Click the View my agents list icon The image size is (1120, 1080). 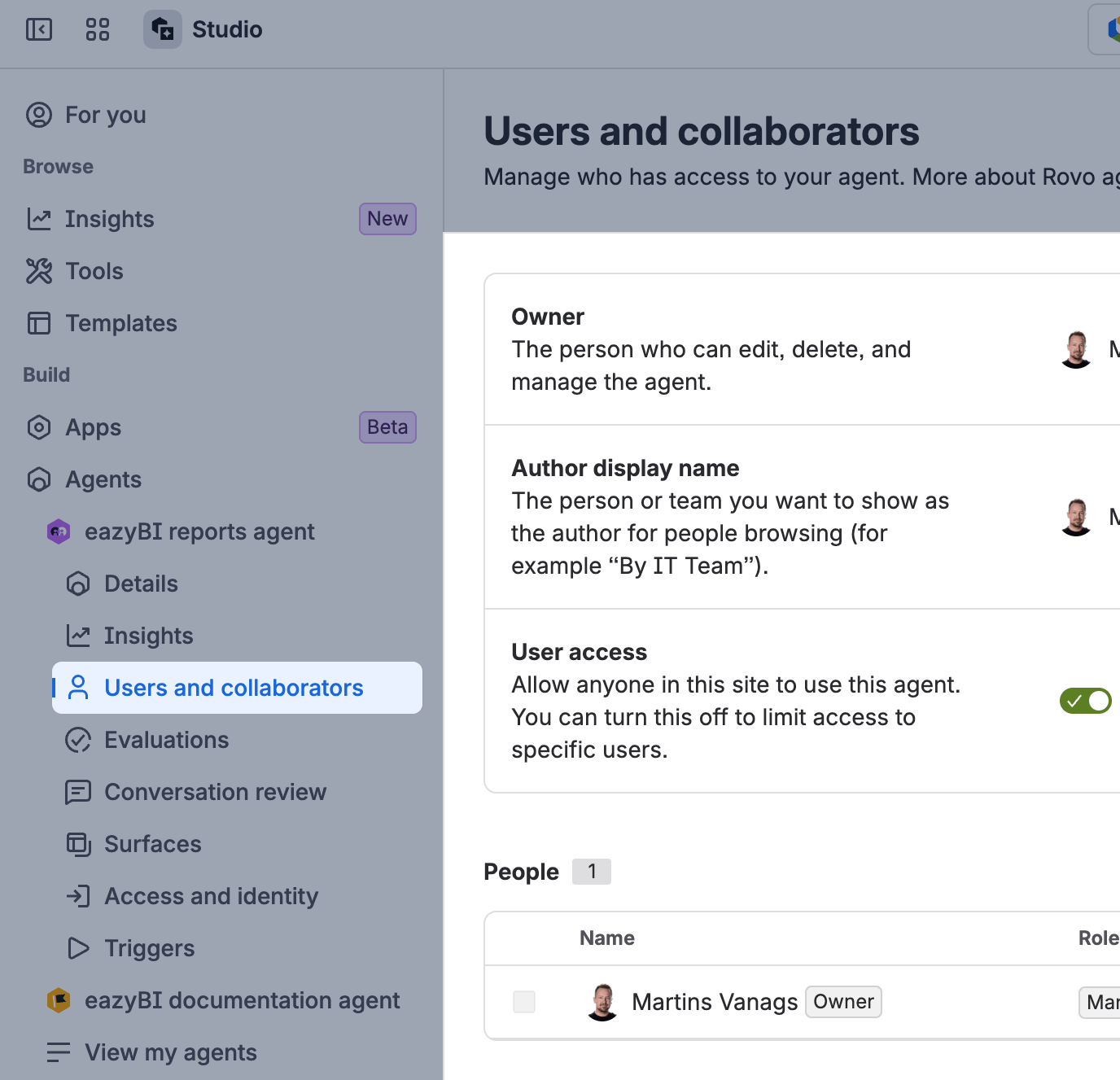59,1052
